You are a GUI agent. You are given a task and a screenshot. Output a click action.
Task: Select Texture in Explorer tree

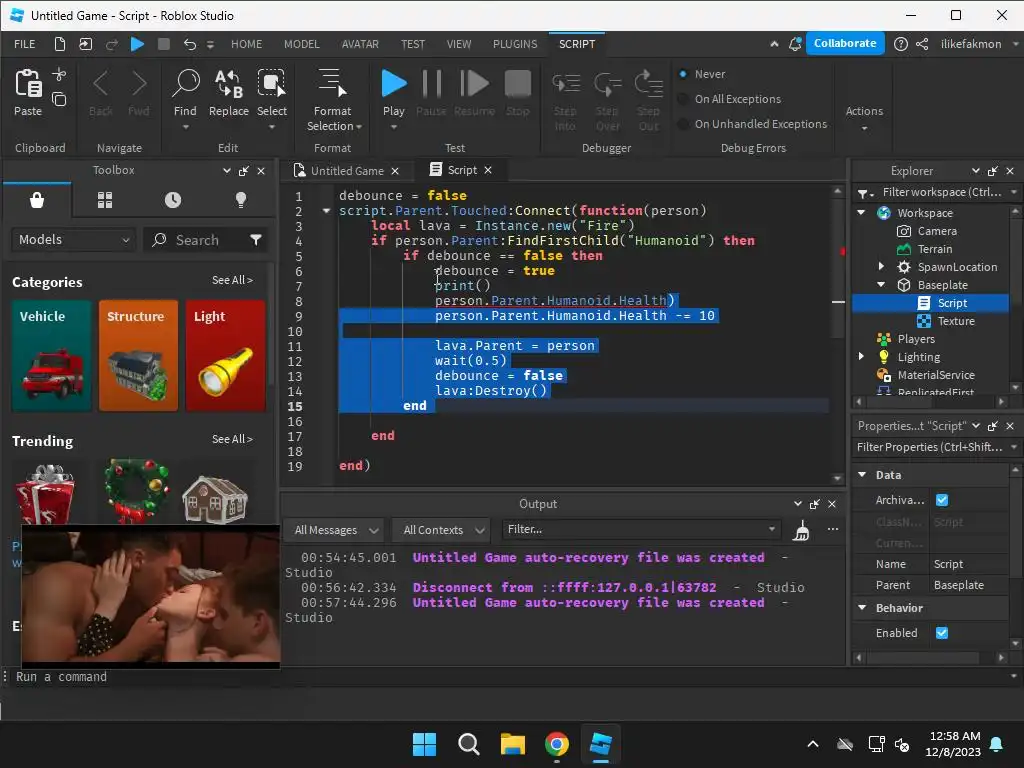[956, 321]
